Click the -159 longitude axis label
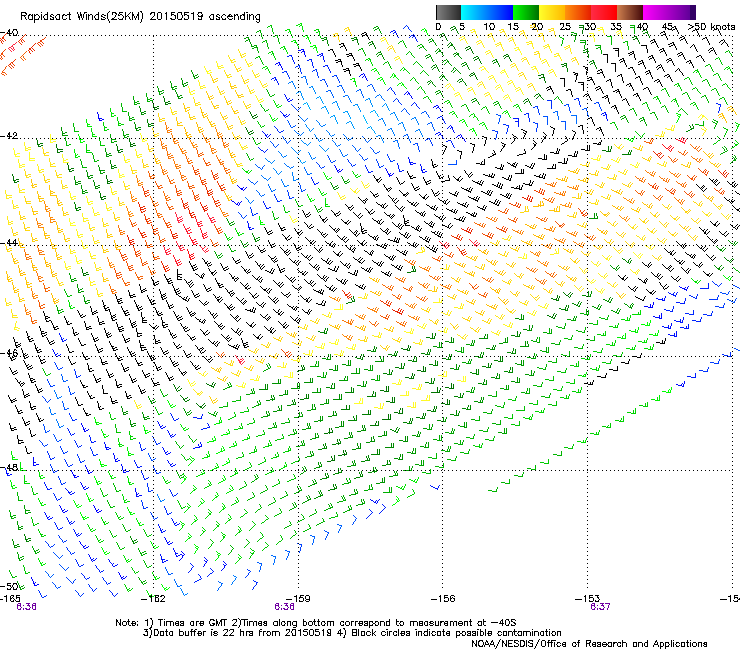Image resolution: width=740 pixels, height=650 pixels. 298,599
